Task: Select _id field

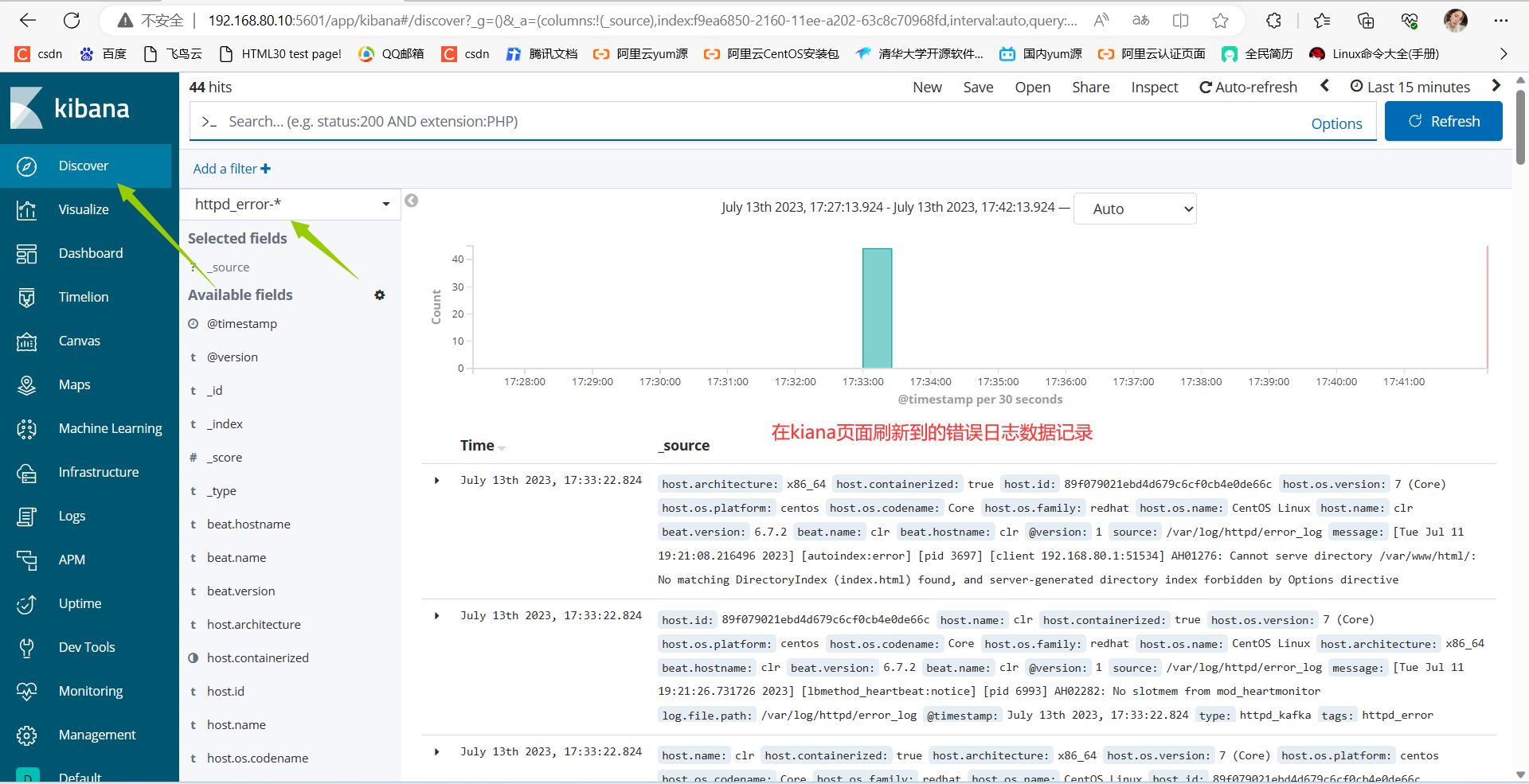Action: click(x=215, y=391)
